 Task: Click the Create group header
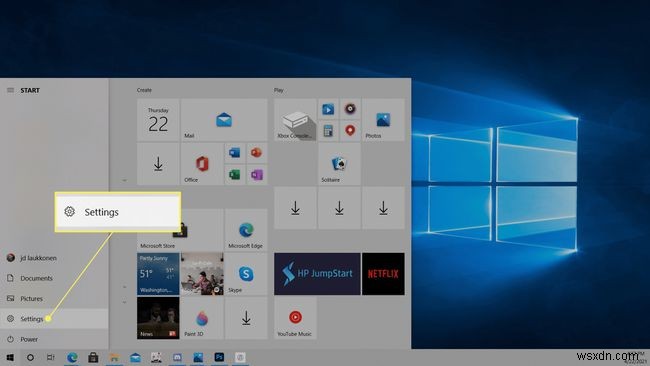[144, 90]
